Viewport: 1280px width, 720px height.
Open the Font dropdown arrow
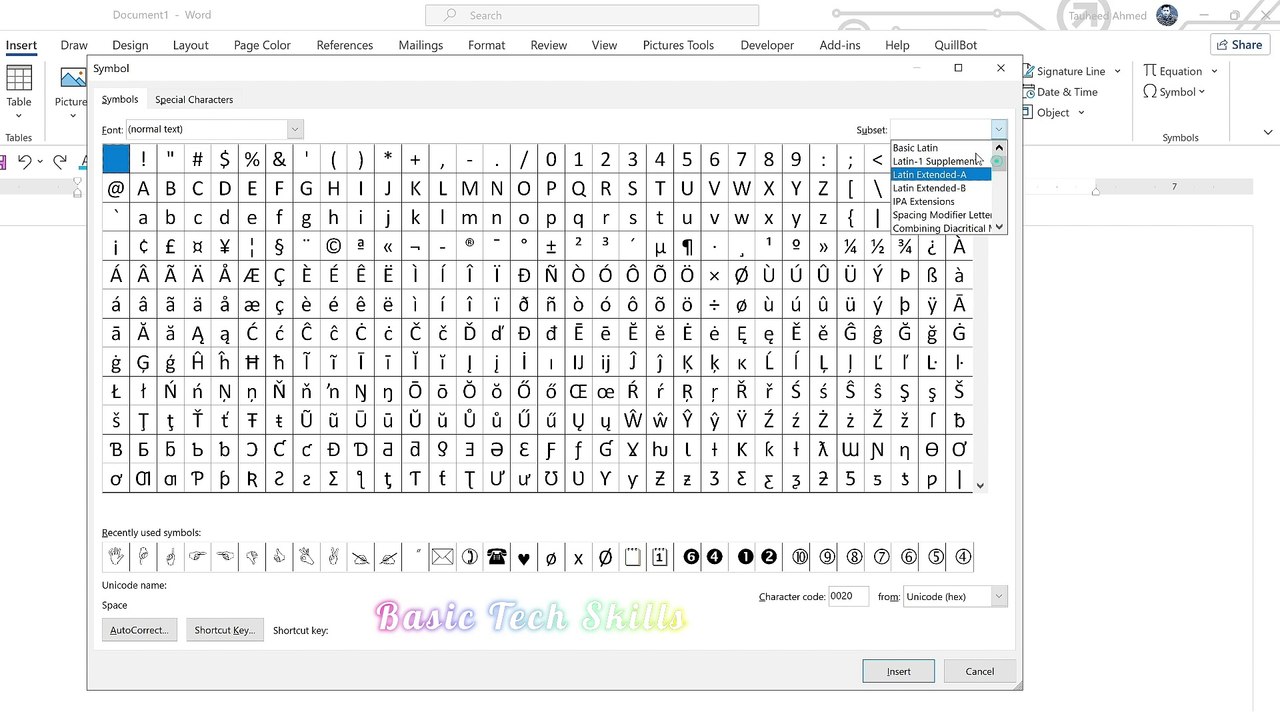pos(295,129)
